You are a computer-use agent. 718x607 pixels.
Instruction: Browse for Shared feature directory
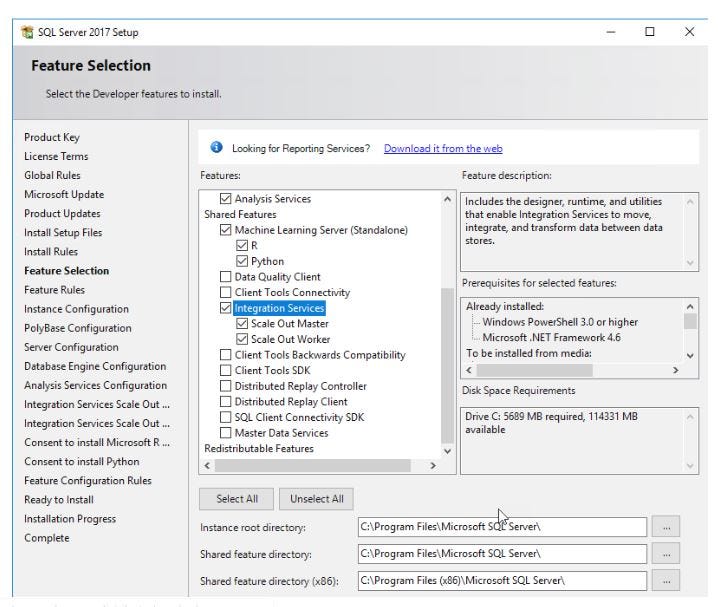(x=666, y=553)
